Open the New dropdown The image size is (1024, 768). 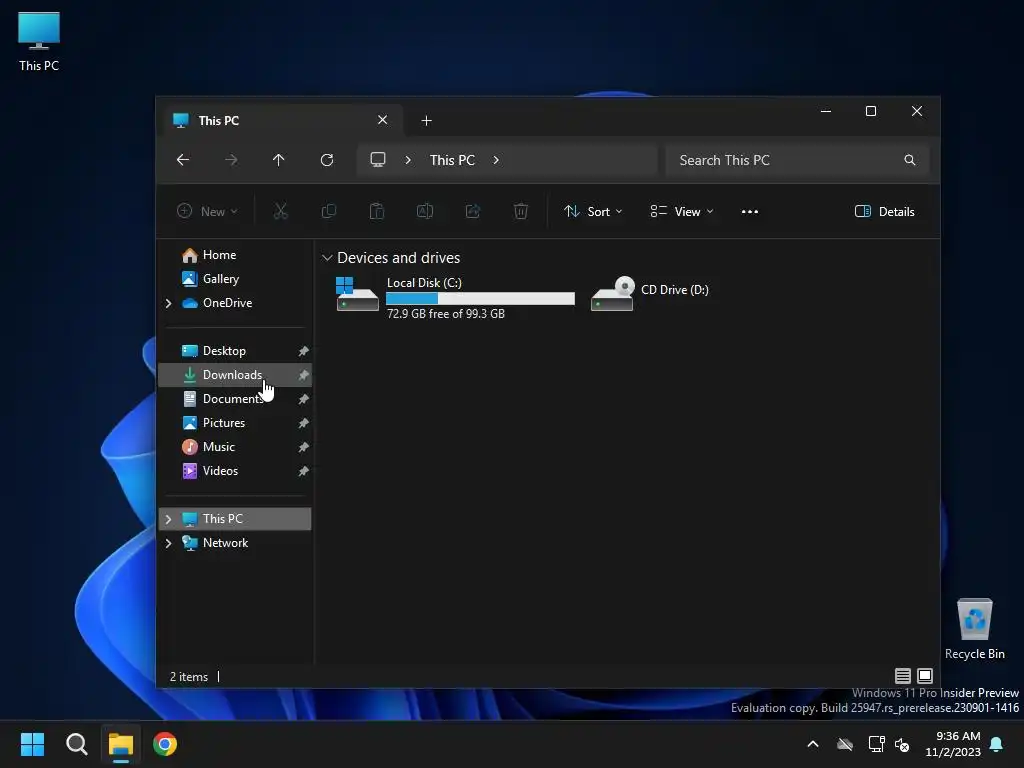click(x=207, y=212)
